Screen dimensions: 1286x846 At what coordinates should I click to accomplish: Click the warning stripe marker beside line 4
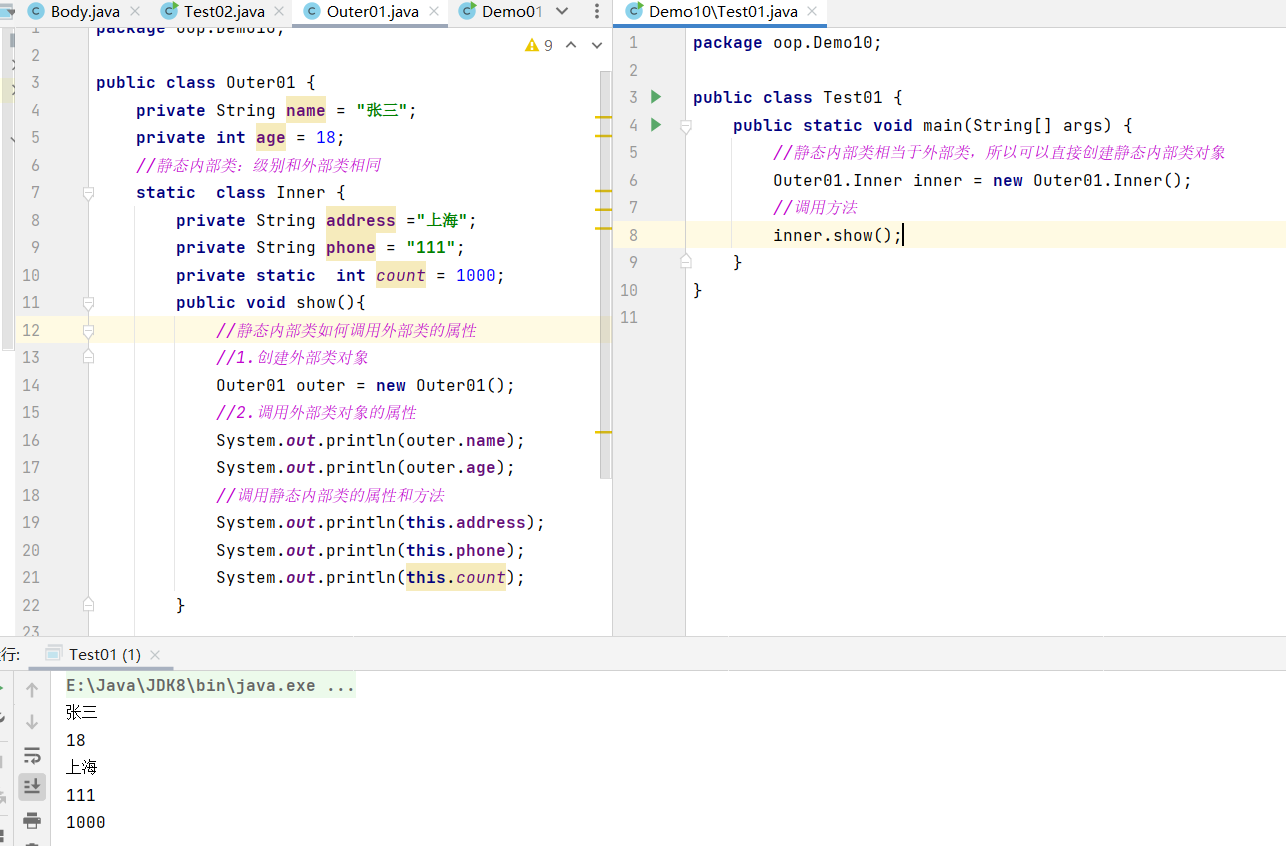603,117
